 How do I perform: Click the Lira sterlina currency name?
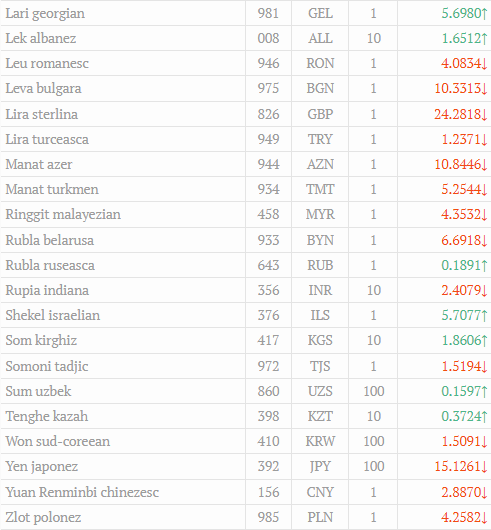42,114
